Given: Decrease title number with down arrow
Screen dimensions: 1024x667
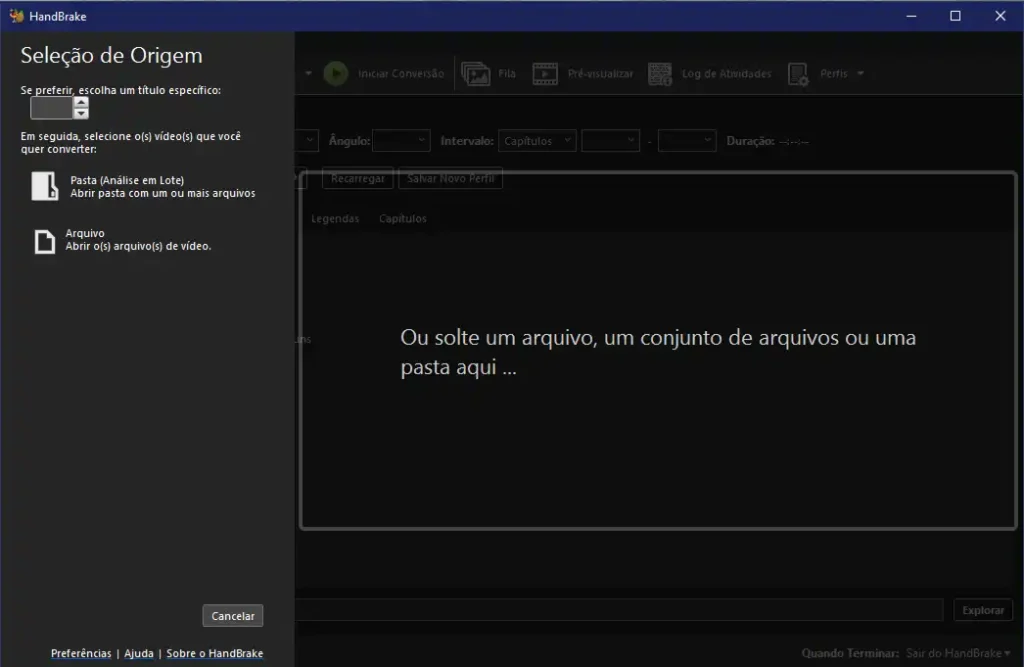Looking at the screenshot, I should (x=81, y=113).
